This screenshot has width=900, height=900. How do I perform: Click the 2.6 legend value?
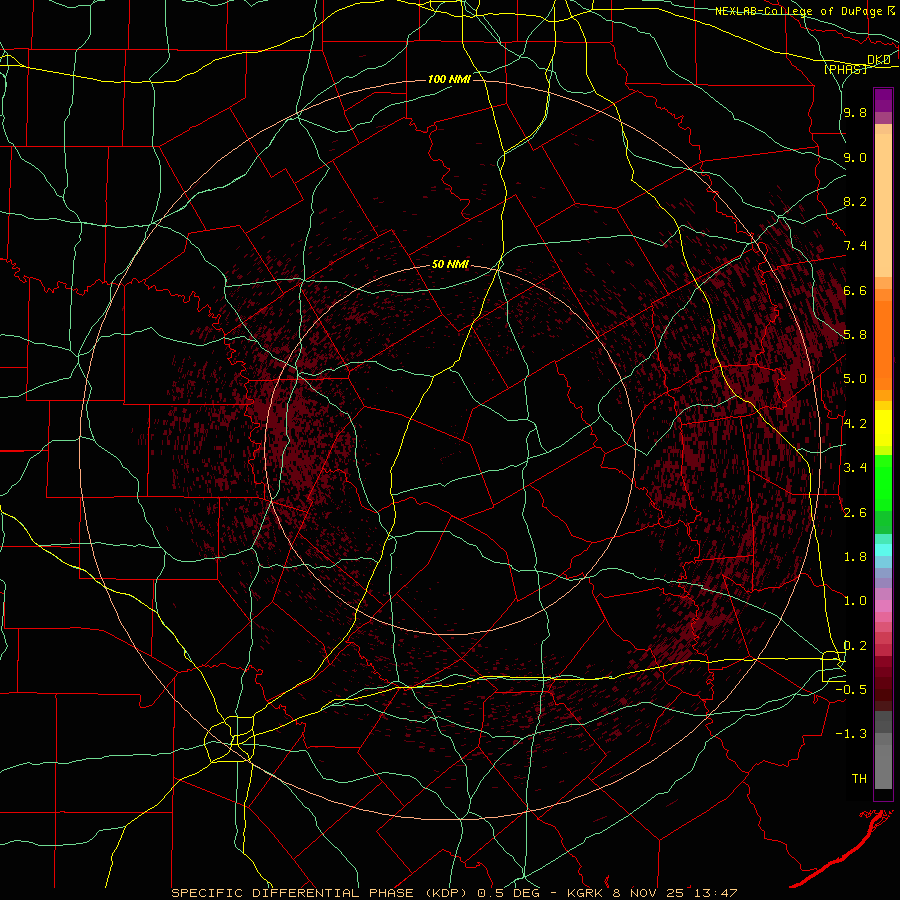855,512
